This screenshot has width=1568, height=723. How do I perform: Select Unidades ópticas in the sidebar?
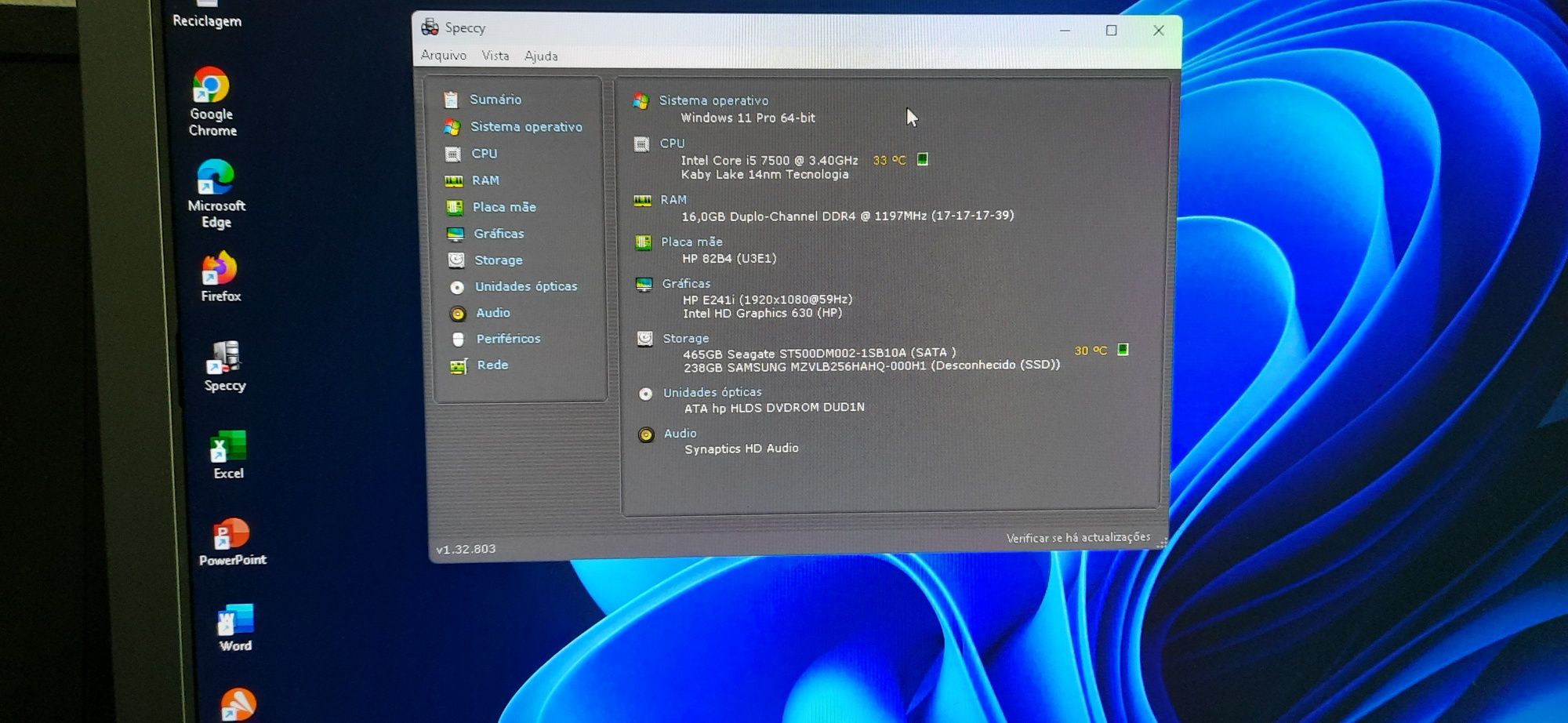[526, 287]
